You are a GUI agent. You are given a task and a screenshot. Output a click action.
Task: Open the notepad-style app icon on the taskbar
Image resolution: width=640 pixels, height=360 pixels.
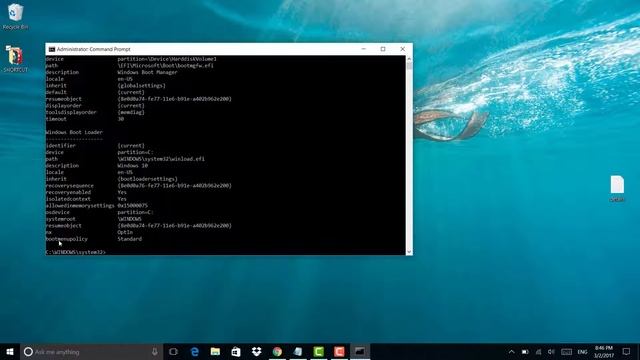[x=298, y=351]
